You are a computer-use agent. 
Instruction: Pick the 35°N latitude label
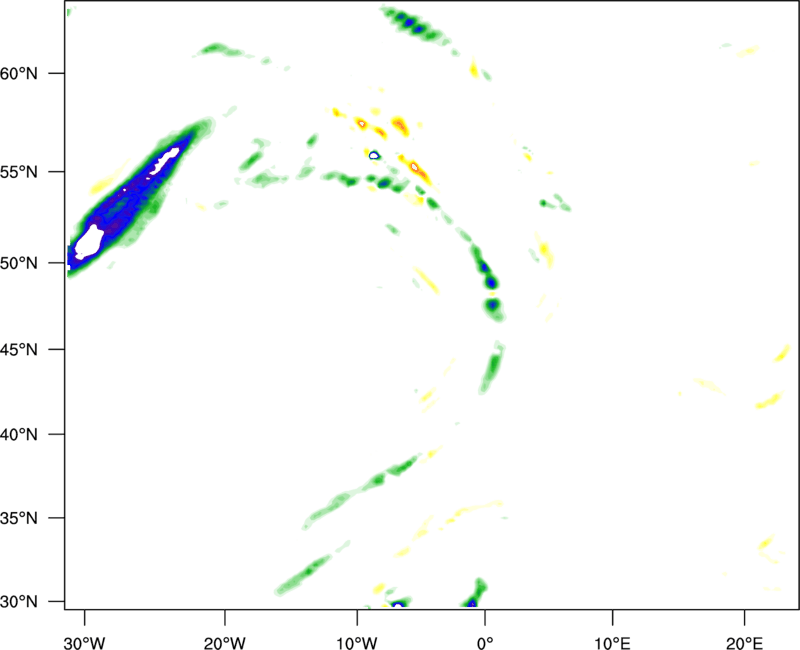coord(19,518)
